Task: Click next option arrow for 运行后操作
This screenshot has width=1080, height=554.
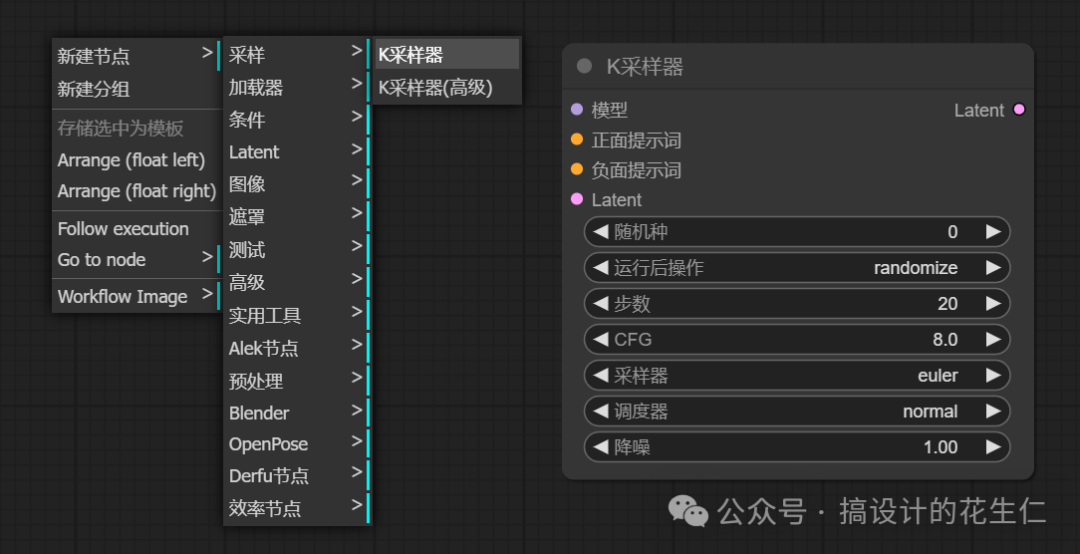Action: tap(993, 267)
